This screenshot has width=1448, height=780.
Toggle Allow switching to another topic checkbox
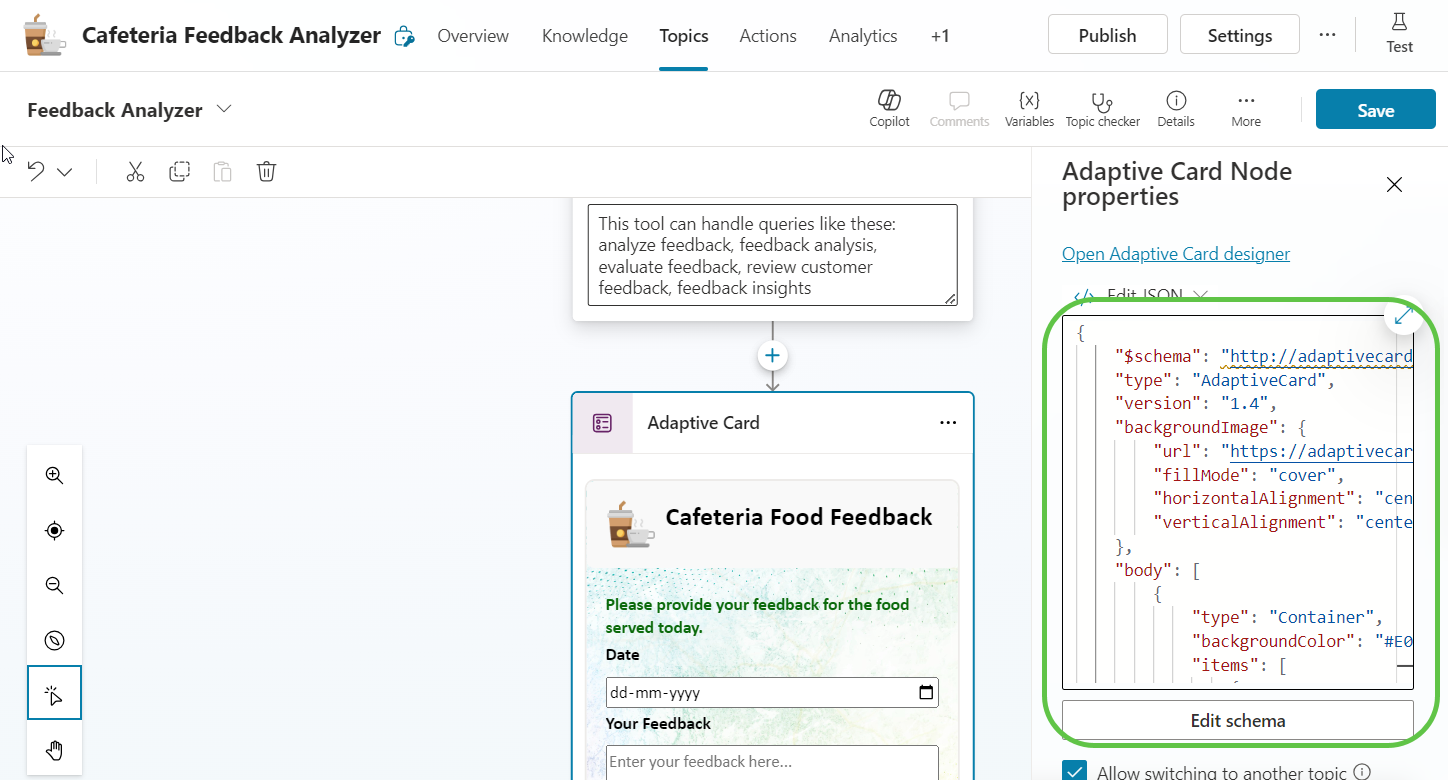(x=1075, y=771)
